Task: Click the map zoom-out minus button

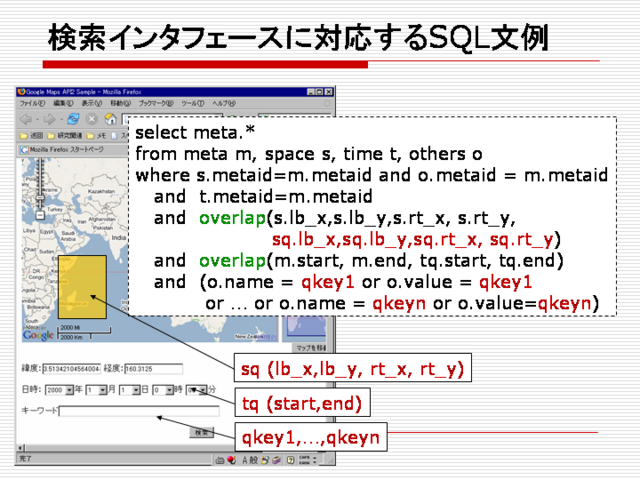Action: click(40, 215)
